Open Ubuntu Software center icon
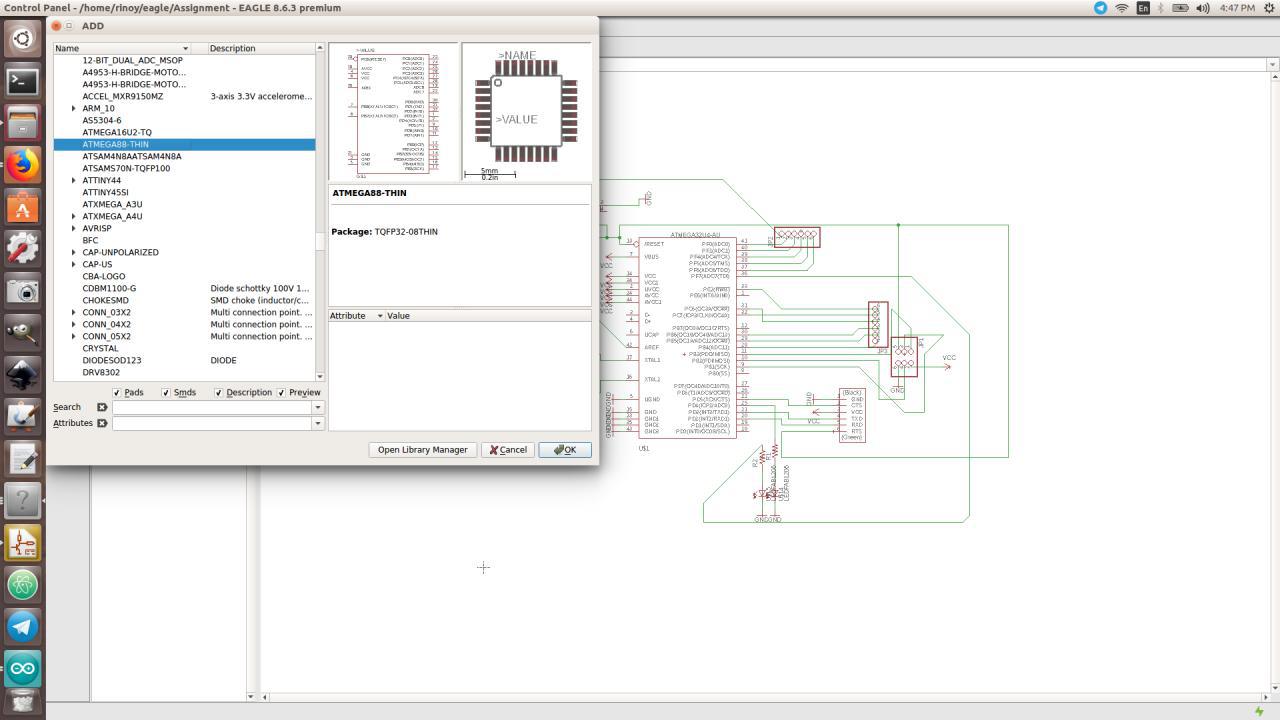This screenshot has width=1280, height=720. [22, 207]
